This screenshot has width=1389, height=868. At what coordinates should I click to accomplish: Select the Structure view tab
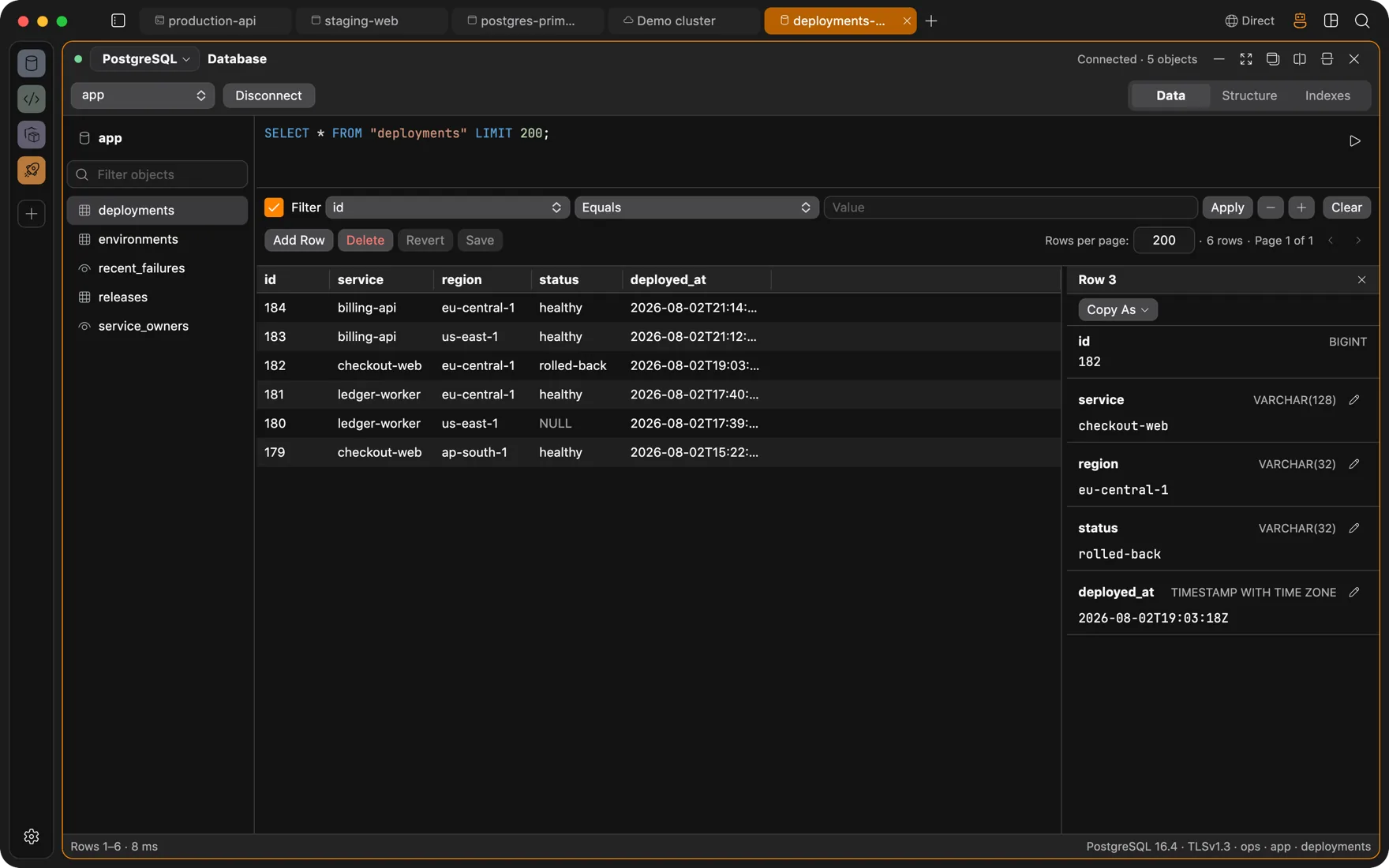[x=1249, y=95]
